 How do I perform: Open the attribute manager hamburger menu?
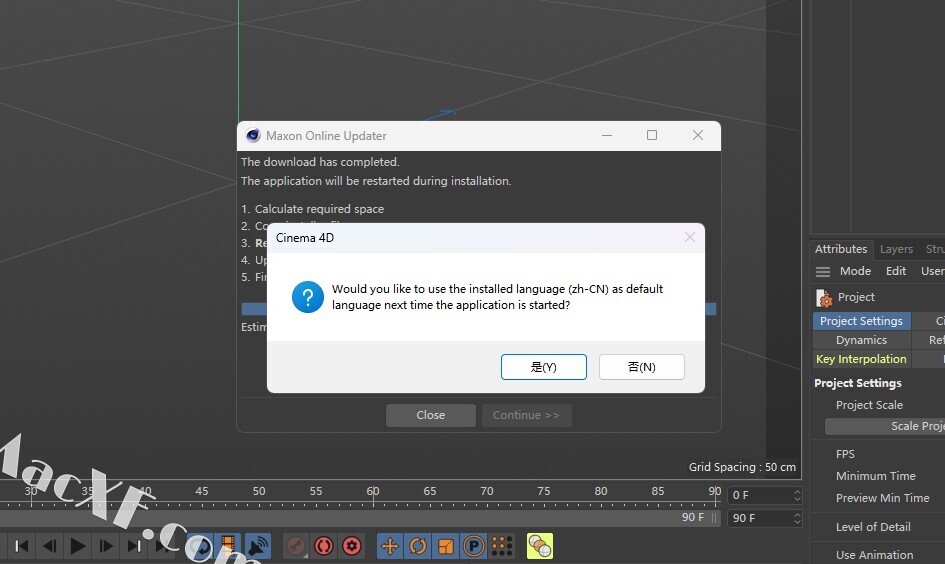coord(823,272)
